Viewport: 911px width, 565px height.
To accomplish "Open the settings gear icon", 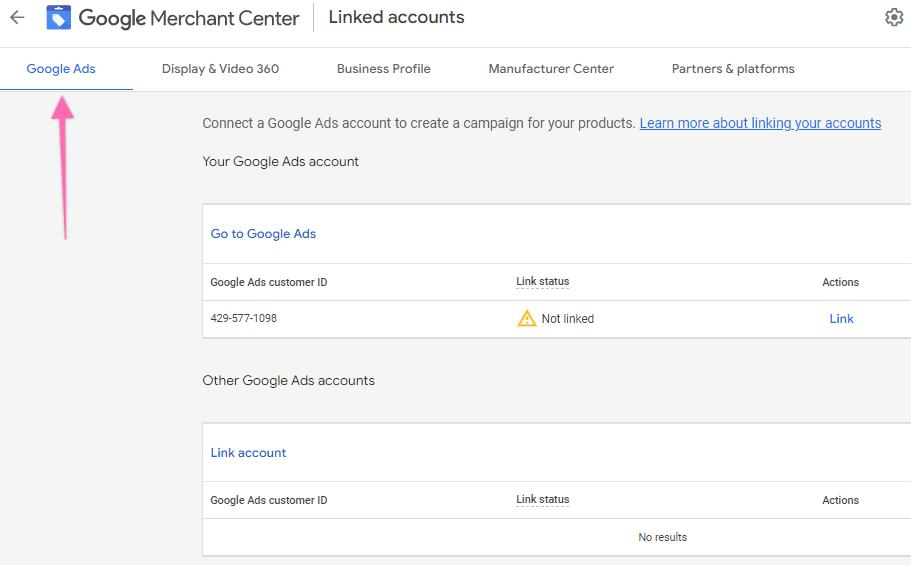I will click(x=894, y=18).
